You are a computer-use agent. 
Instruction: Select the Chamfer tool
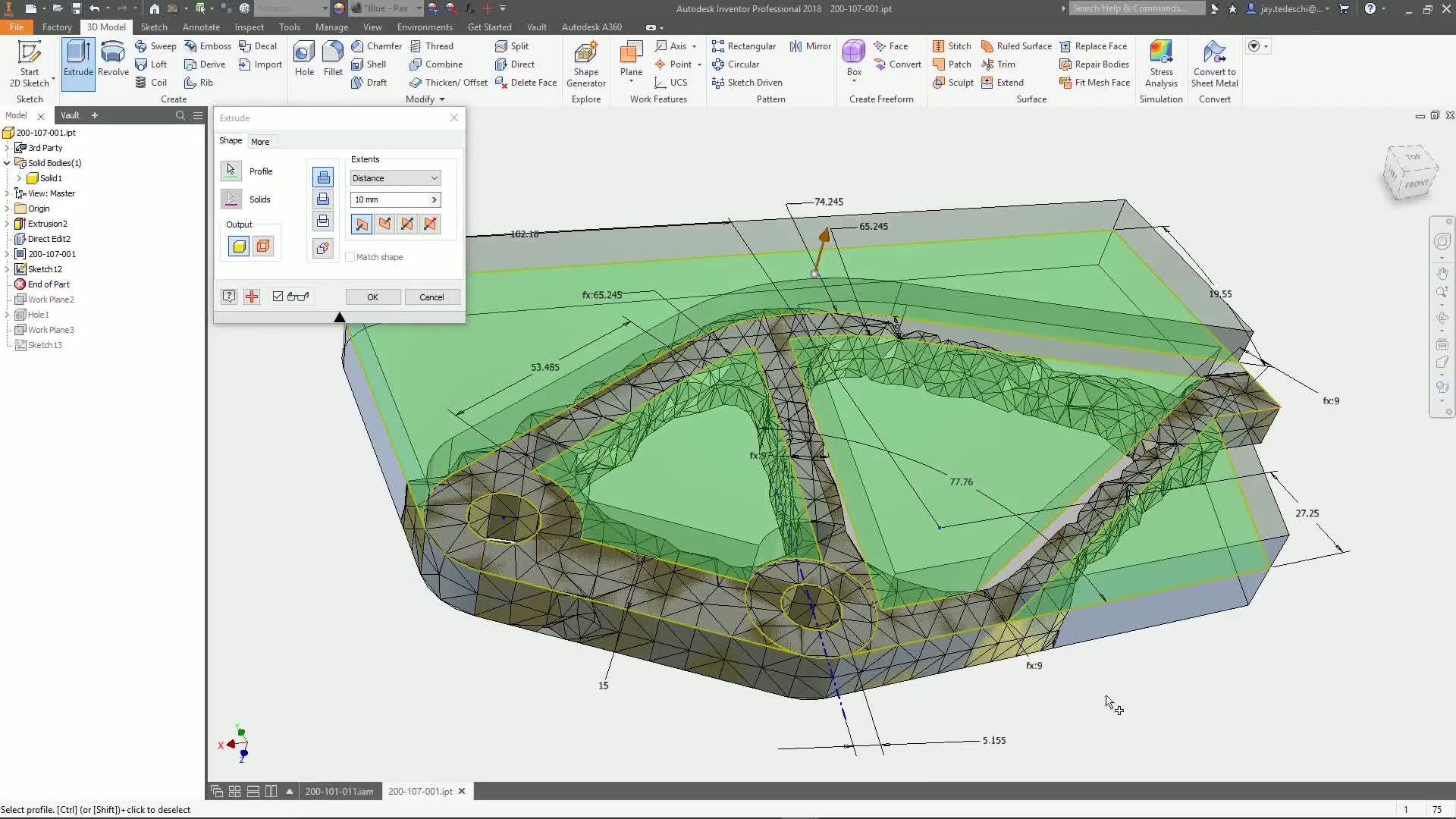376,46
